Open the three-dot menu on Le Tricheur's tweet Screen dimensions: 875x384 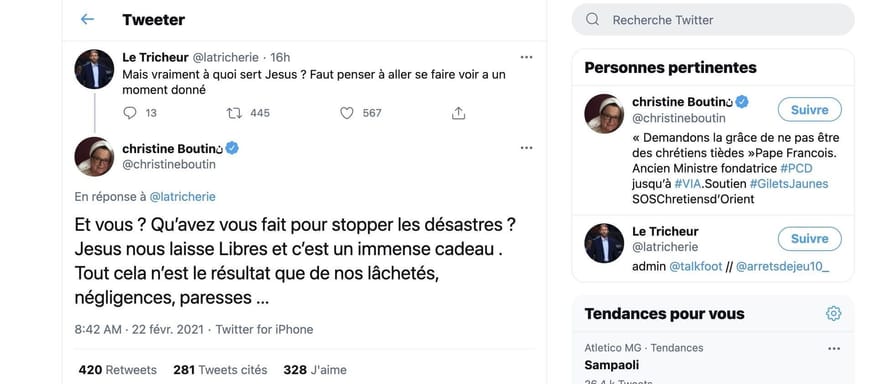click(x=526, y=57)
